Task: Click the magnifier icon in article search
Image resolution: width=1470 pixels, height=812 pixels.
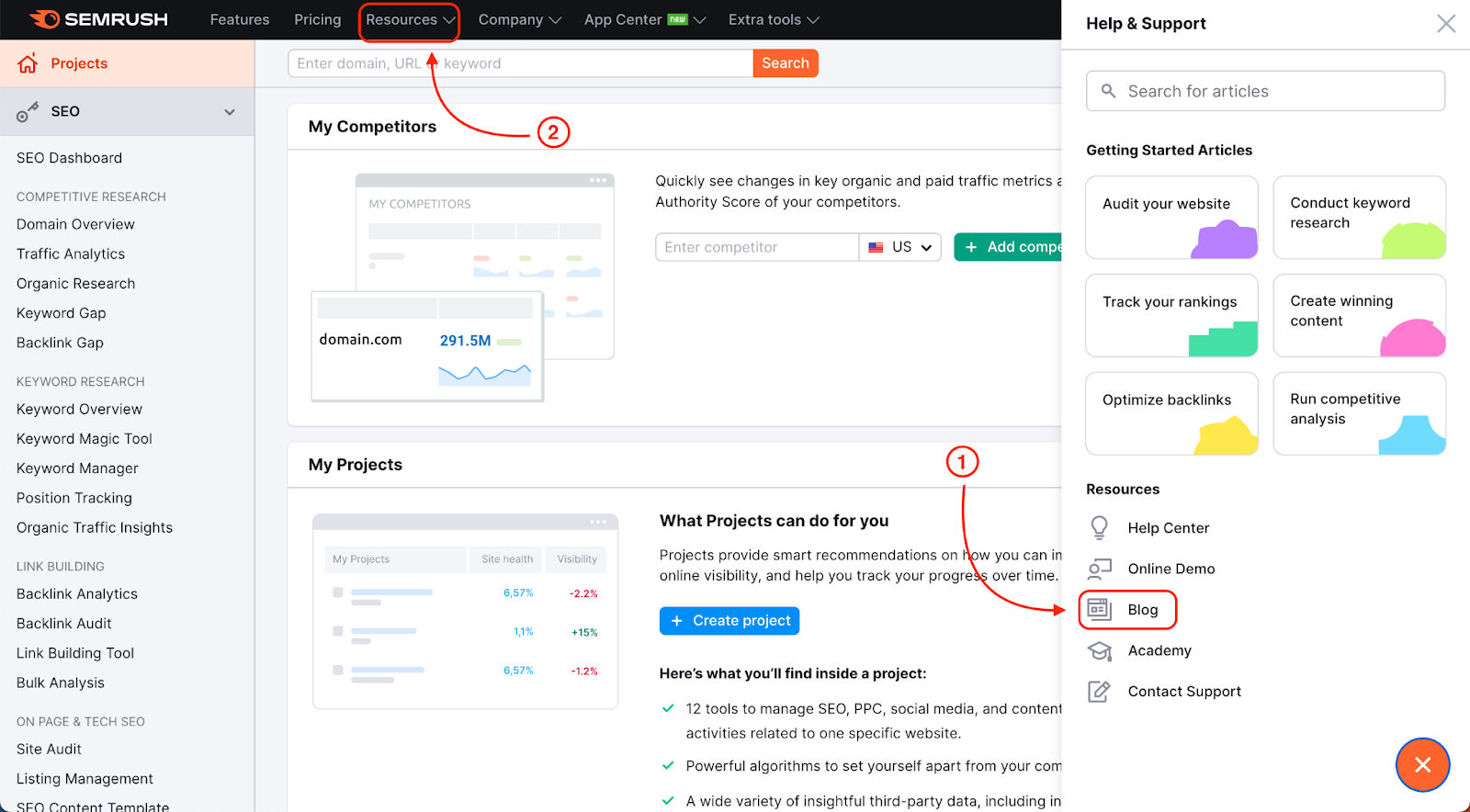Action: point(1109,91)
